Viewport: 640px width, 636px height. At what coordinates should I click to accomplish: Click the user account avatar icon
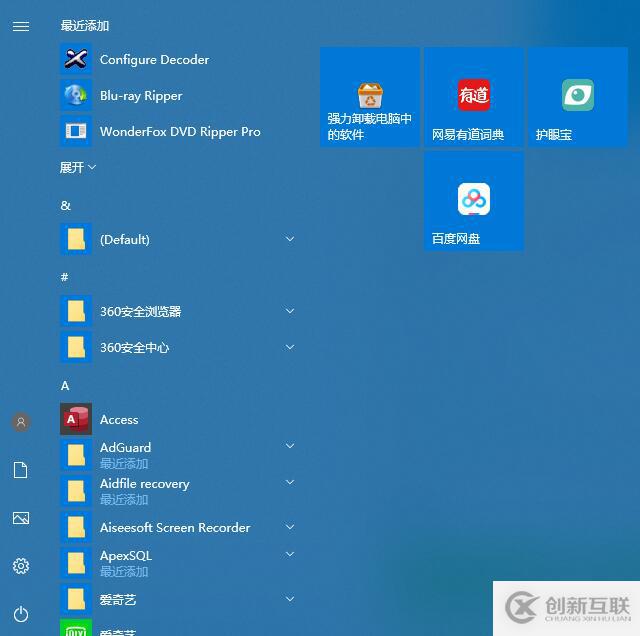(21, 422)
